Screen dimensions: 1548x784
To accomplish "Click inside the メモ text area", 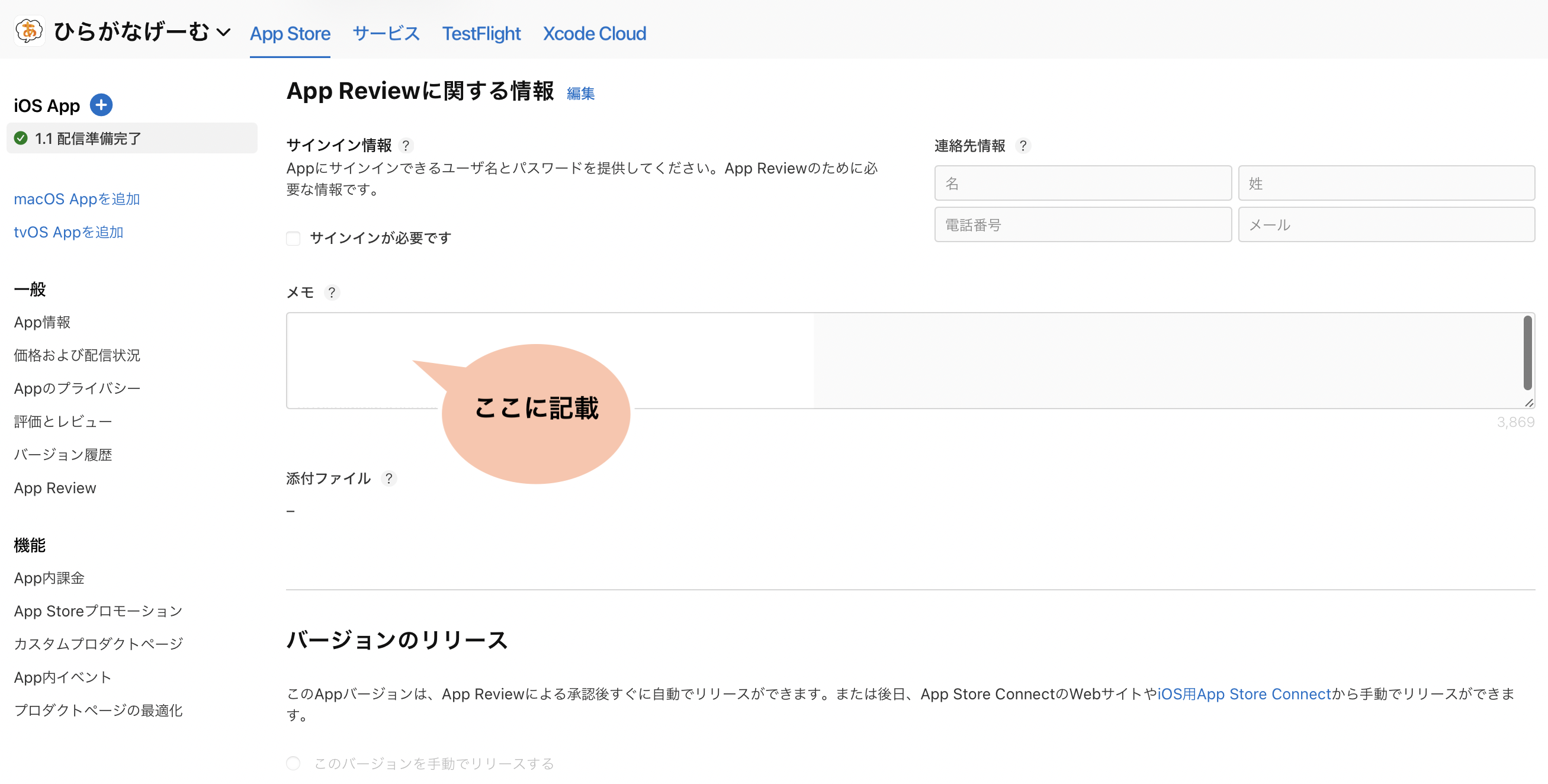I will point(910,361).
